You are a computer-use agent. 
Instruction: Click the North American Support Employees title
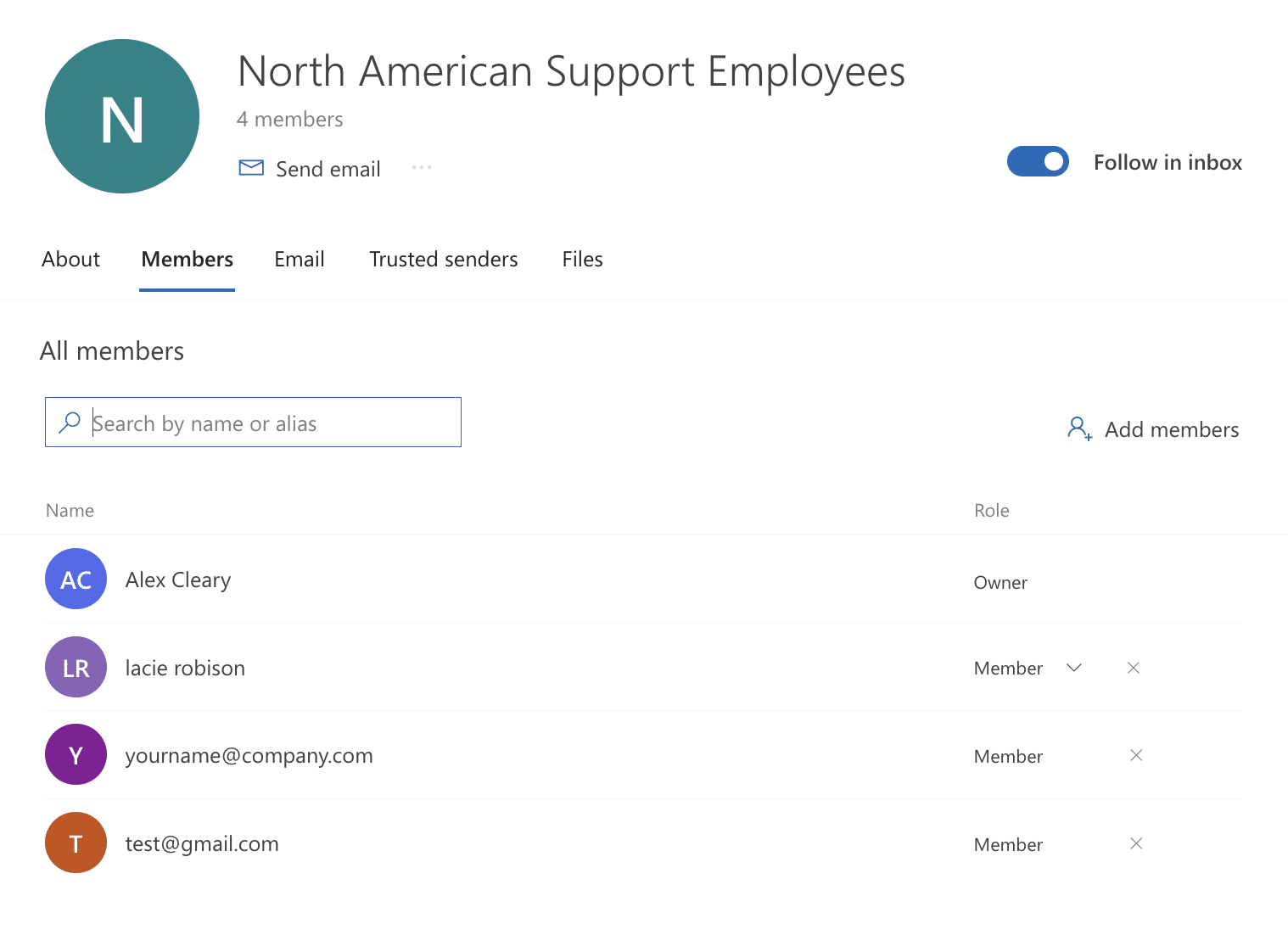(x=571, y=72)
